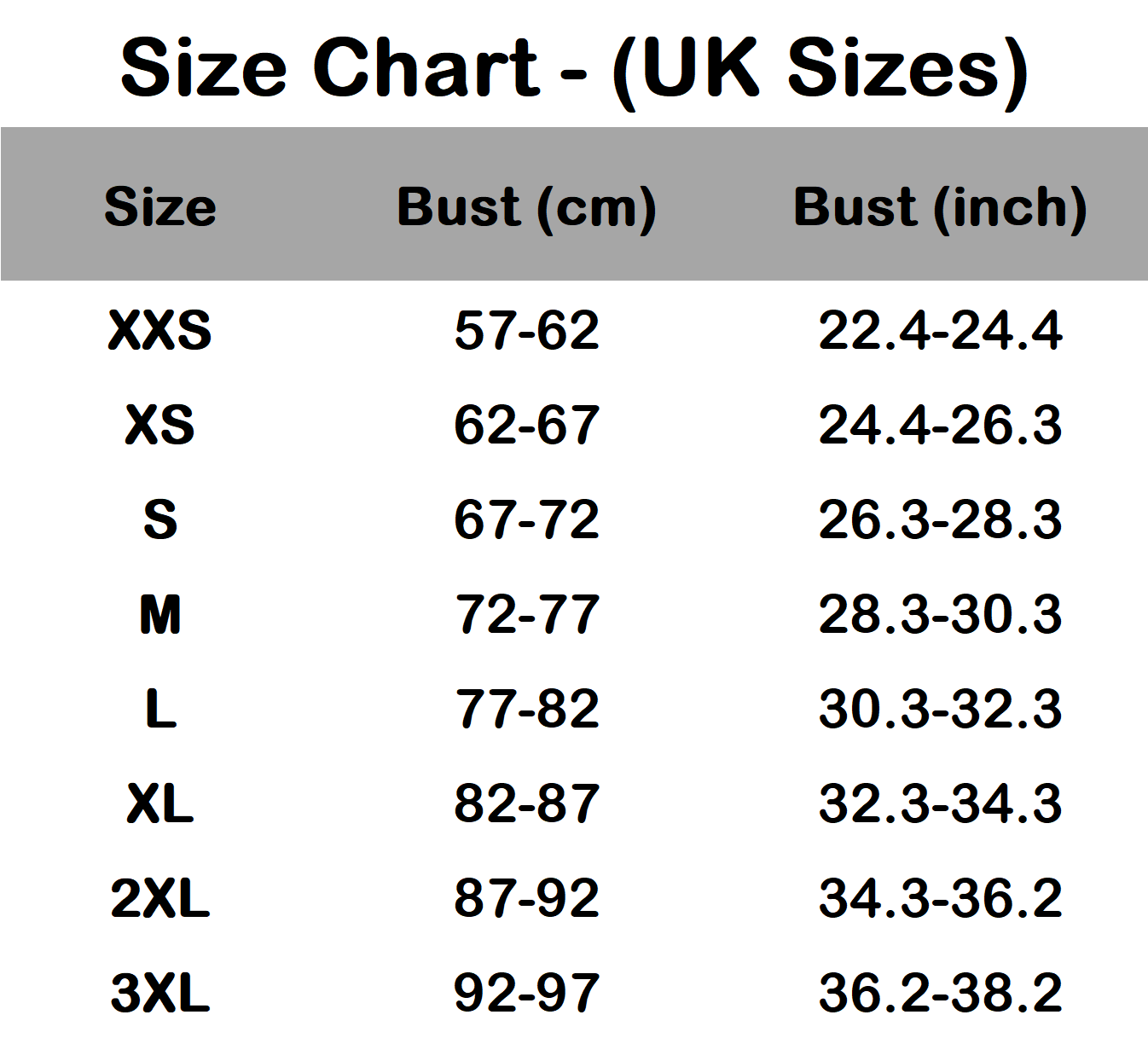Screen dimensions: 1148x1038
Task: Click the XXS size label
Action: pos(160,330)
